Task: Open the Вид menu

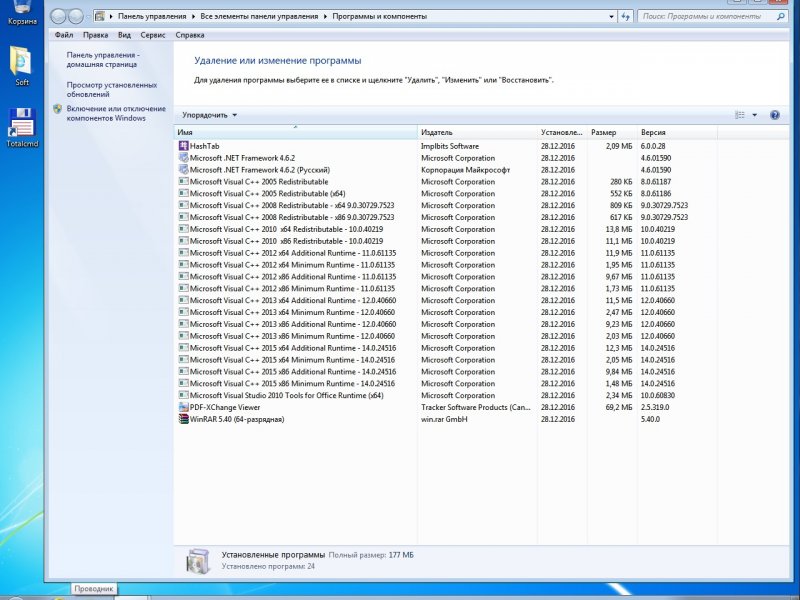Action: pos(124,35)
